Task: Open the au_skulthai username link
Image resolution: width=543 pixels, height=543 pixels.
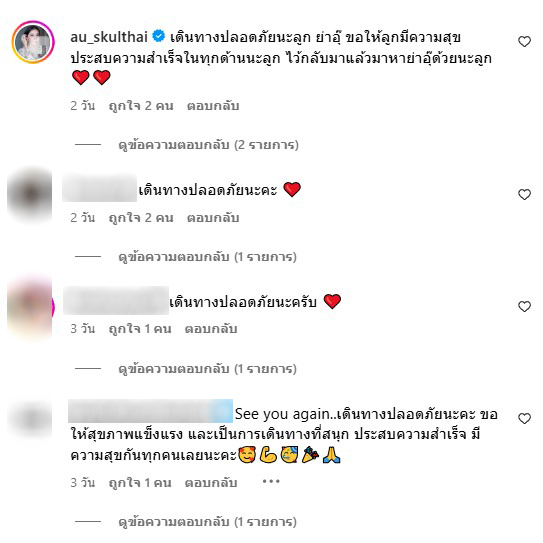Action: tap(109, 37)
